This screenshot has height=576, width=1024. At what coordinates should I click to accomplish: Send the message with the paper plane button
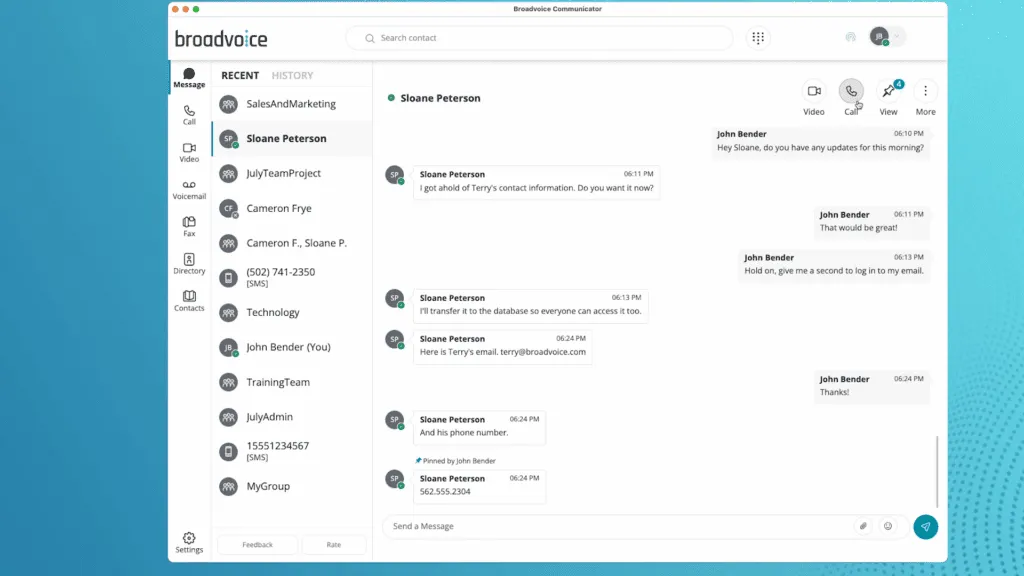coord(925,526)
